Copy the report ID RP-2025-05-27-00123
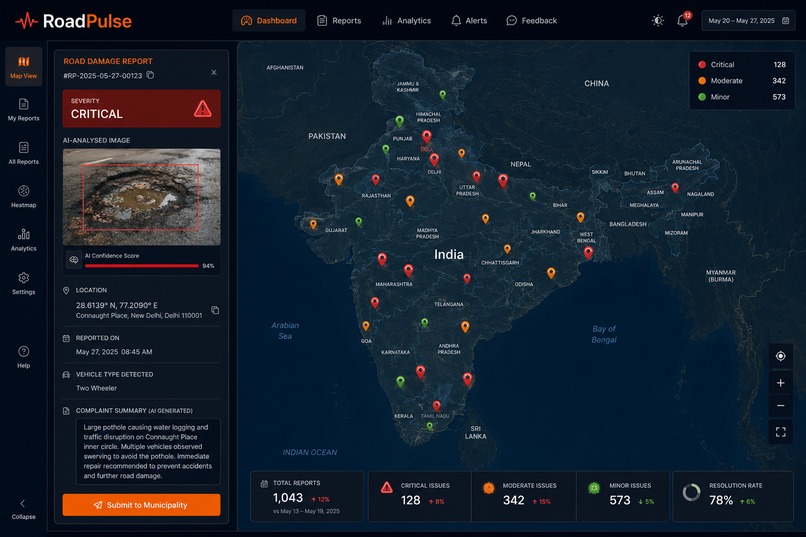 pos(150,75)
